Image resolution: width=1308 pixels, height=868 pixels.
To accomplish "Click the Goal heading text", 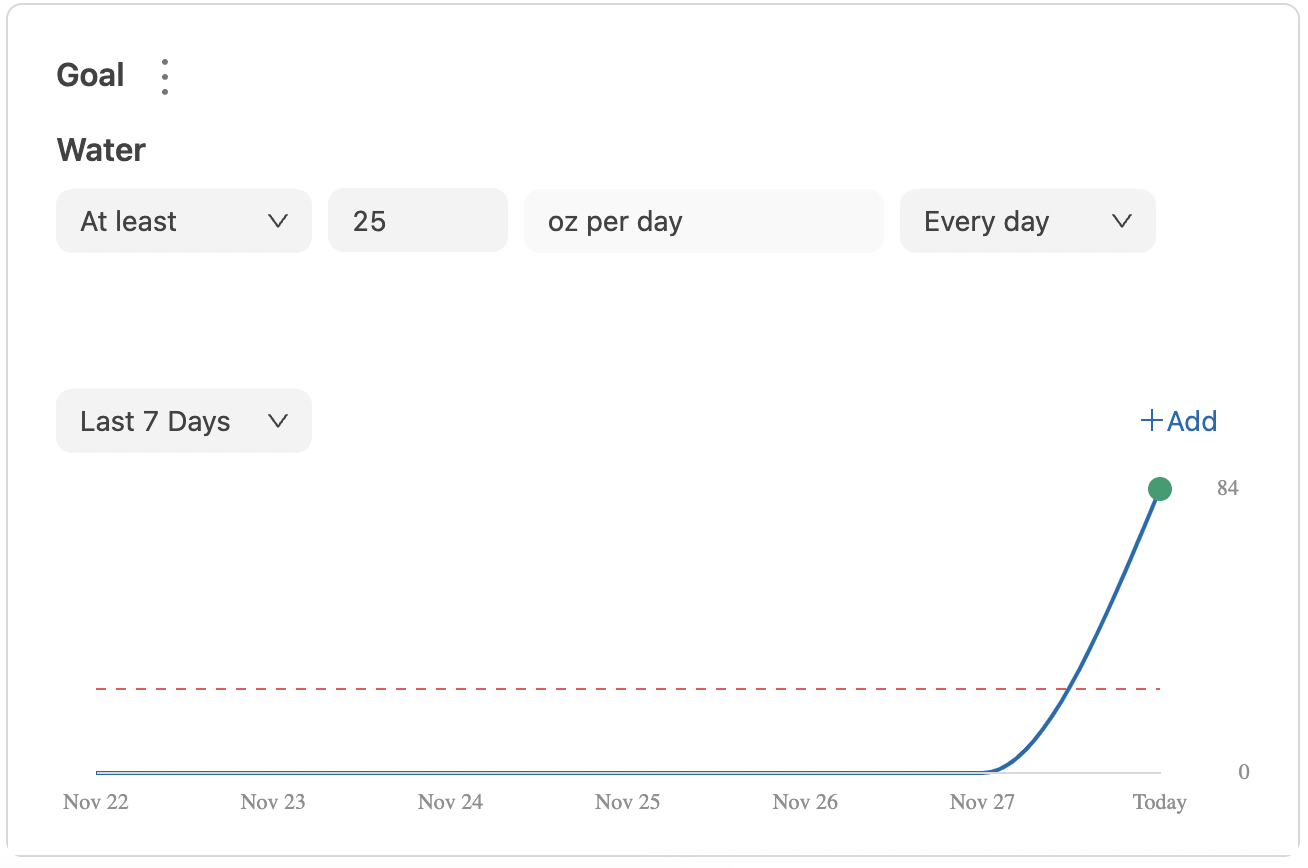I will (x=91, y=75).
